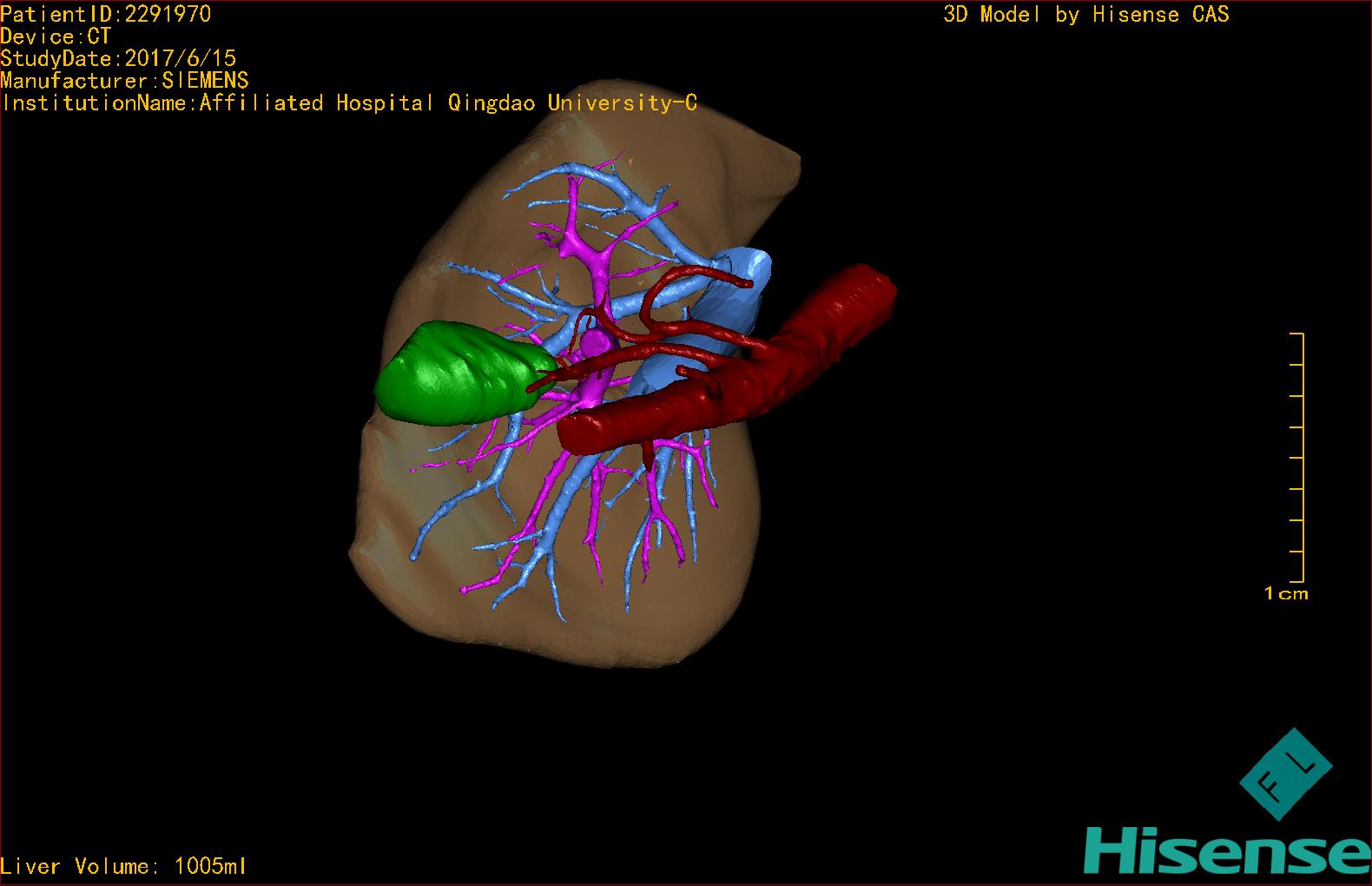Viewport: 1372px width, 886px height.
Task: Click the "StudyDate:2017/6/15" text
Action: tap(118, 58)
